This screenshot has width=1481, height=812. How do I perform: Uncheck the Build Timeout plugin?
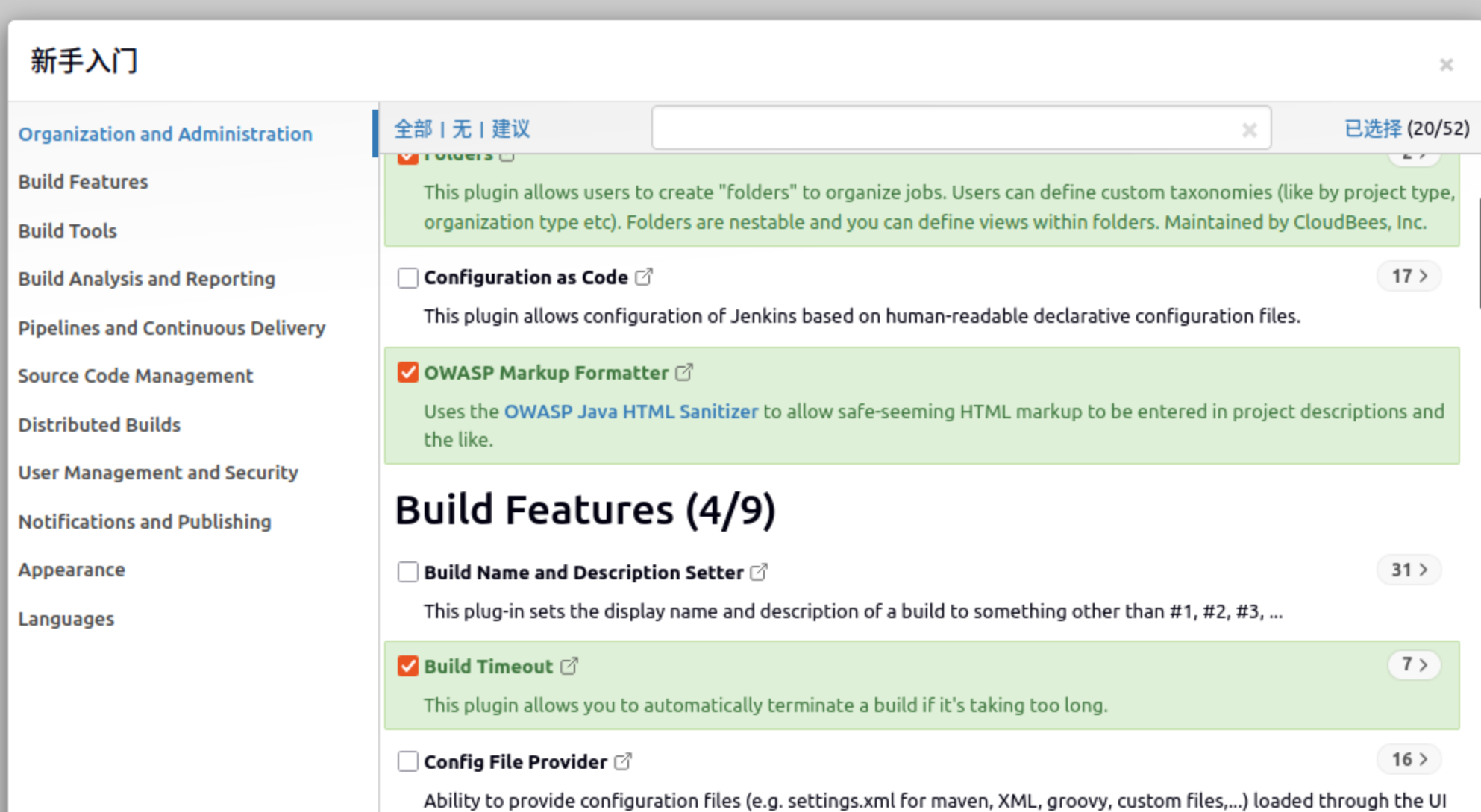[407, 666]
